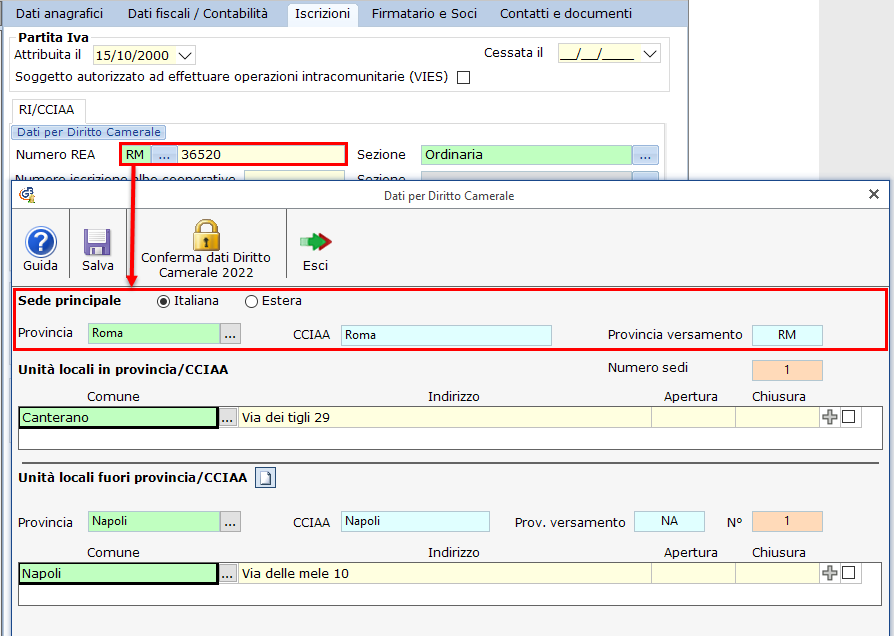Image resolution: width=894 pixels, height=636 pixels.
Task: Open the Guida help icon
Action: point(40,243)
